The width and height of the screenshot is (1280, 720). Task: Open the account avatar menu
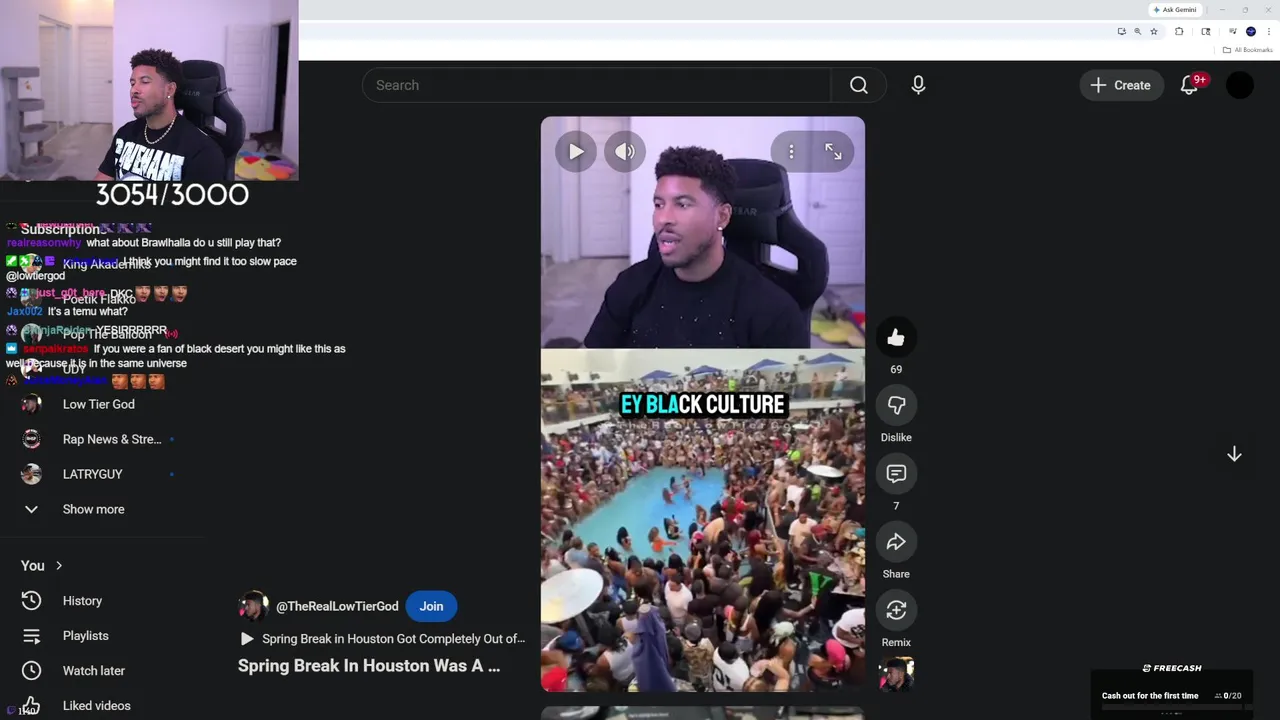[x=1240, y=85]
